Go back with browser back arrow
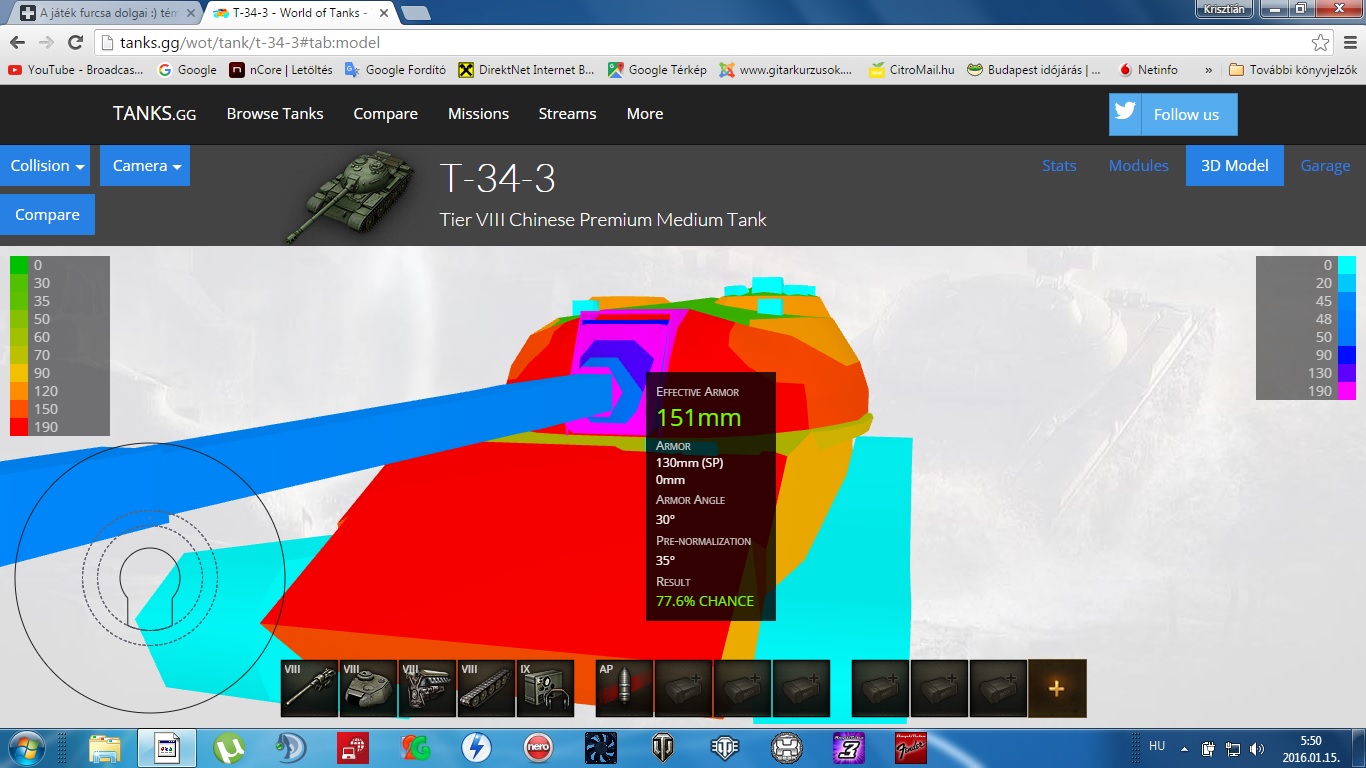 [x=17, y=42]
